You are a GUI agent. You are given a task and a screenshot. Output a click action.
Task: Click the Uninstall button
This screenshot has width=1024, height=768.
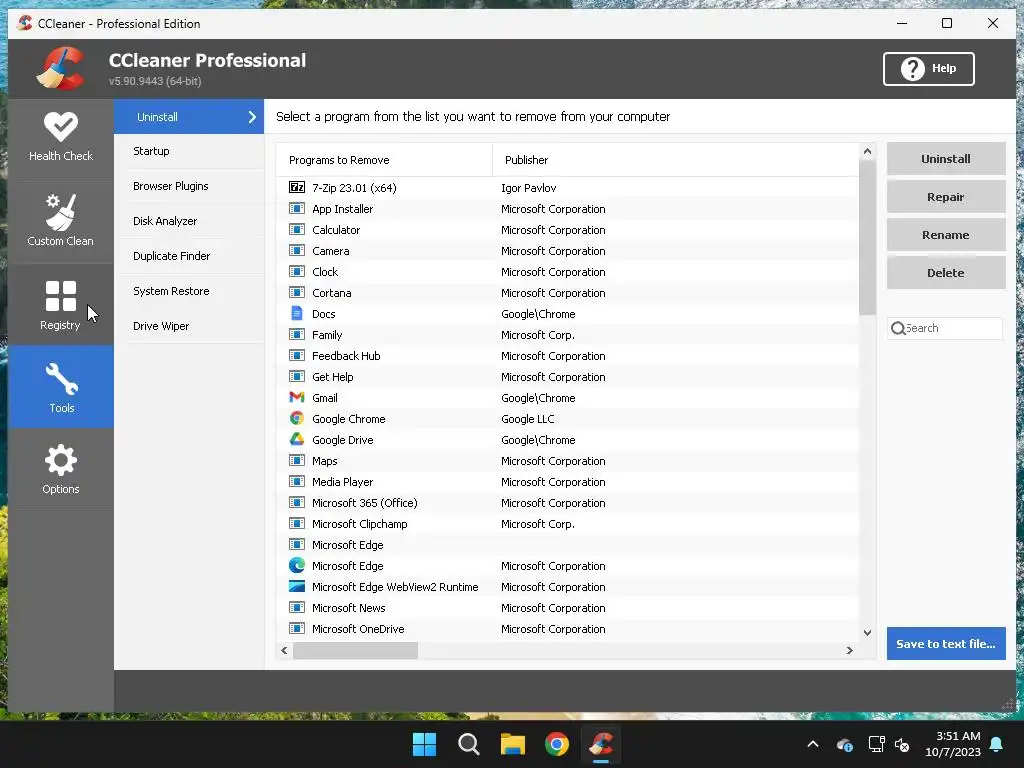(x=946, y=159)
